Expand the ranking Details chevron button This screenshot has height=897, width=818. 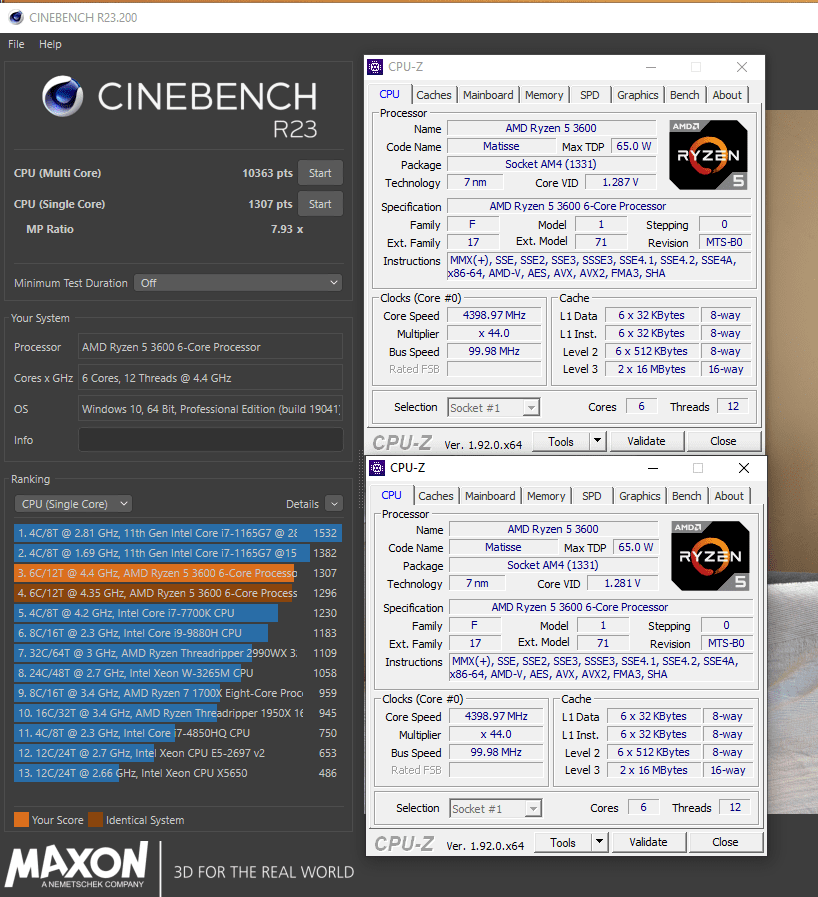334,504
